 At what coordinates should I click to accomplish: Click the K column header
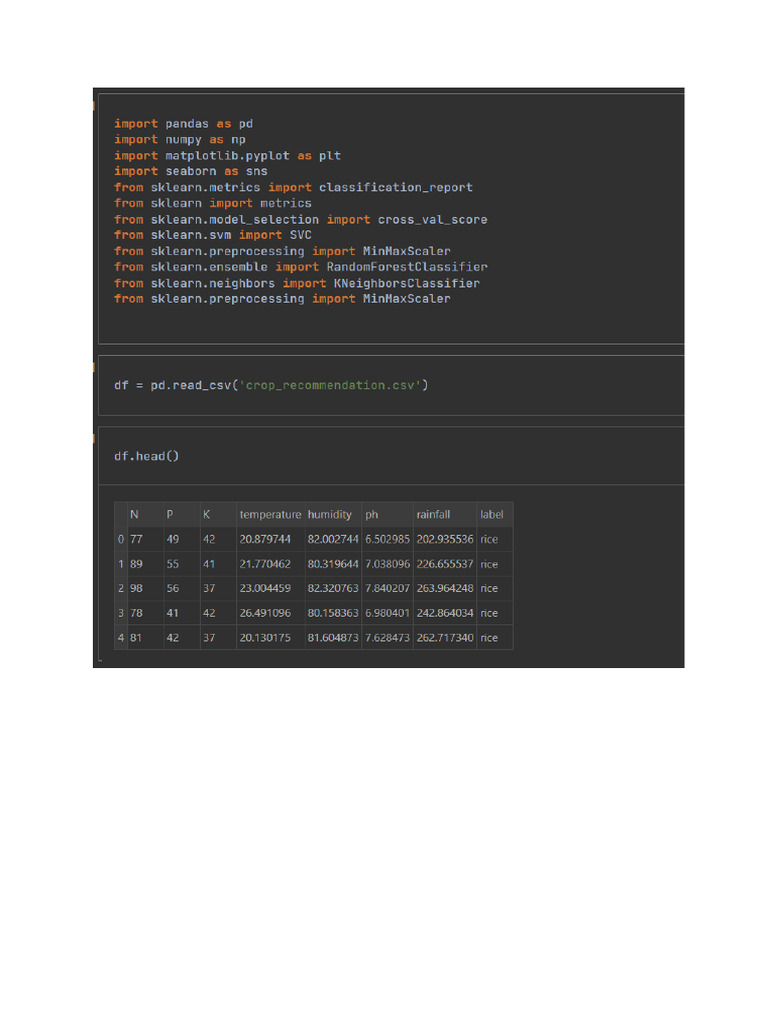click(206, 514)
